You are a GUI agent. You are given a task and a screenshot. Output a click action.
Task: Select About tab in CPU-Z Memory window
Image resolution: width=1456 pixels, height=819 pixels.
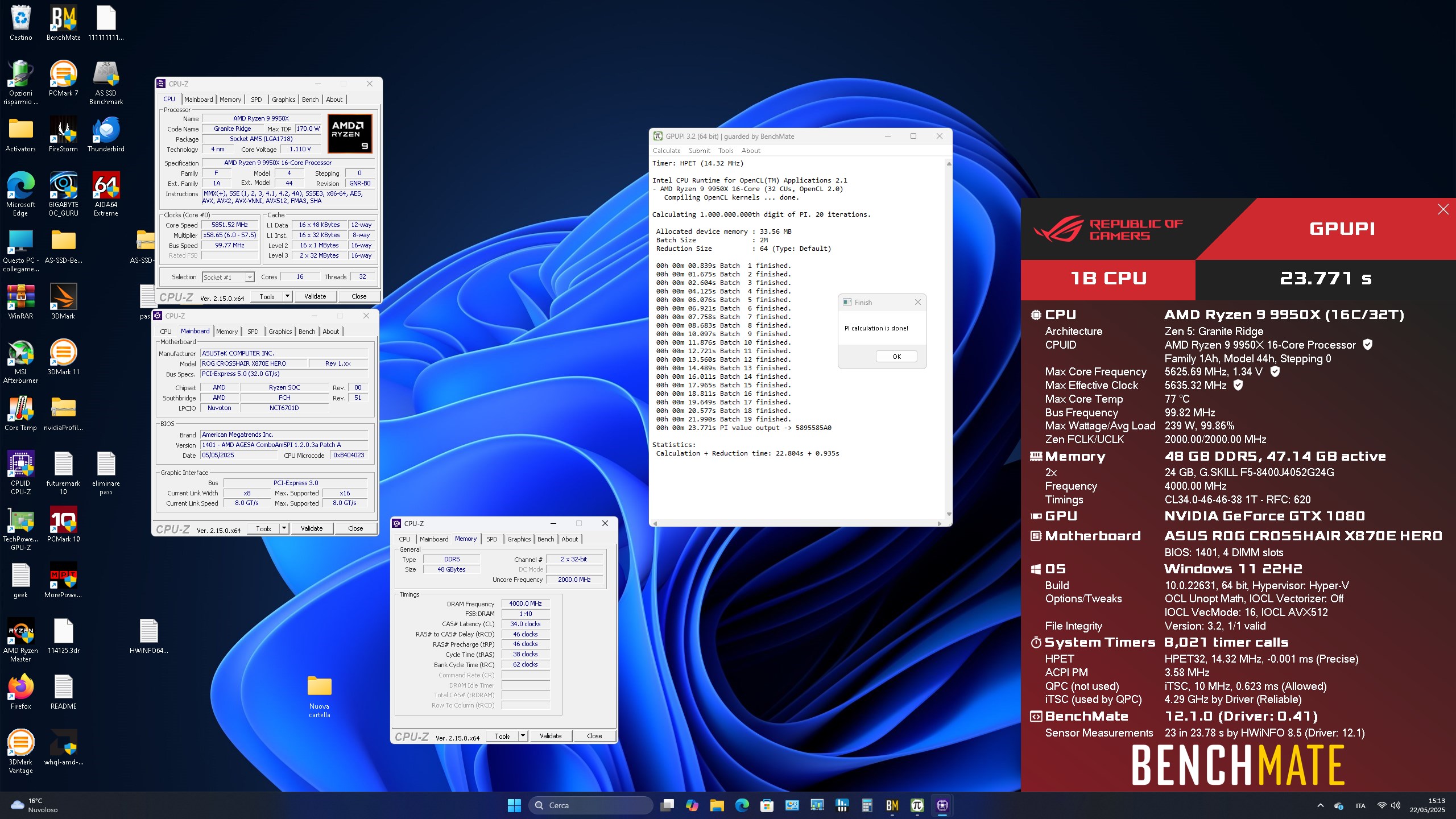point(569,539)
